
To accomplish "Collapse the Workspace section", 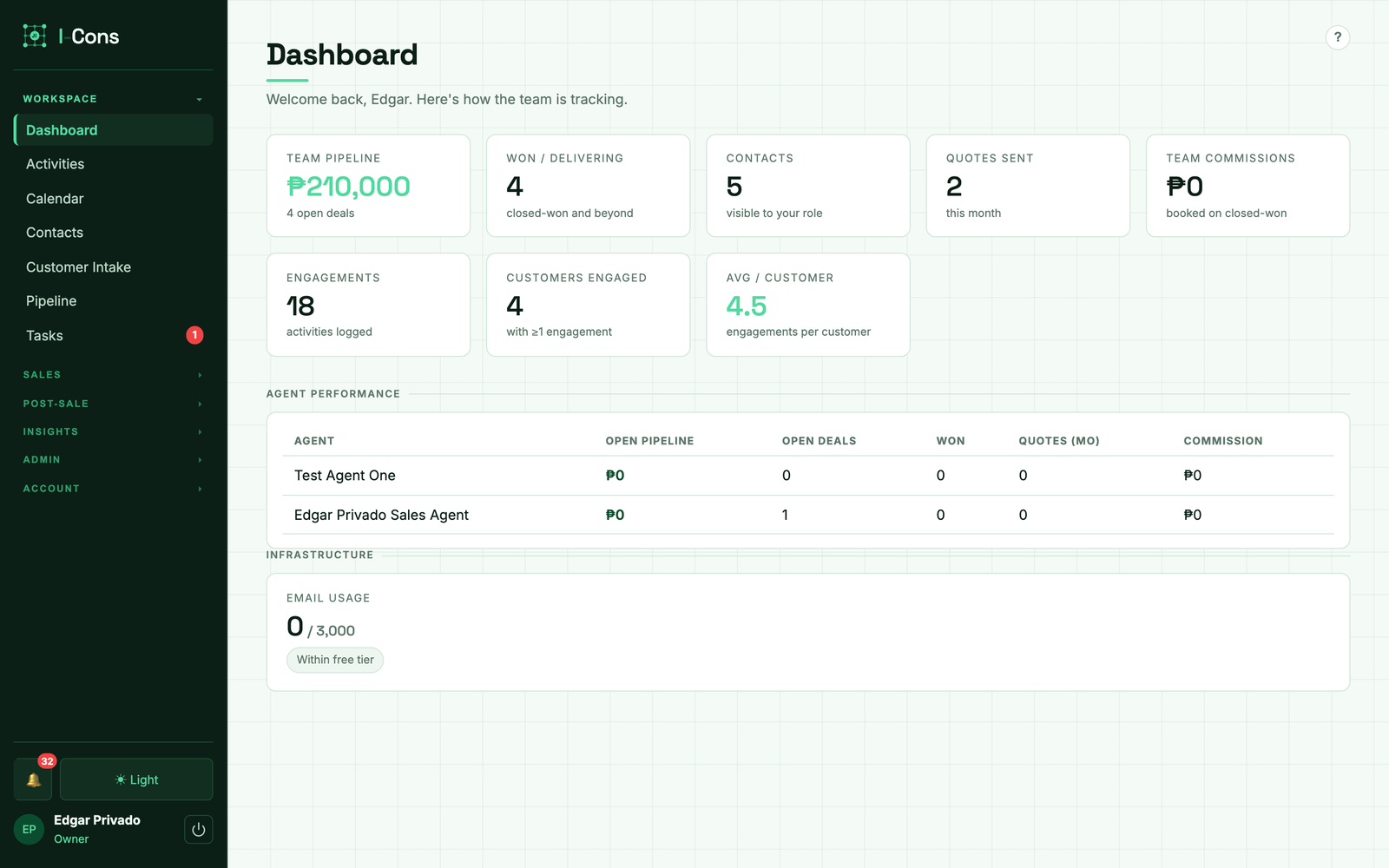I will pos(113,99).
